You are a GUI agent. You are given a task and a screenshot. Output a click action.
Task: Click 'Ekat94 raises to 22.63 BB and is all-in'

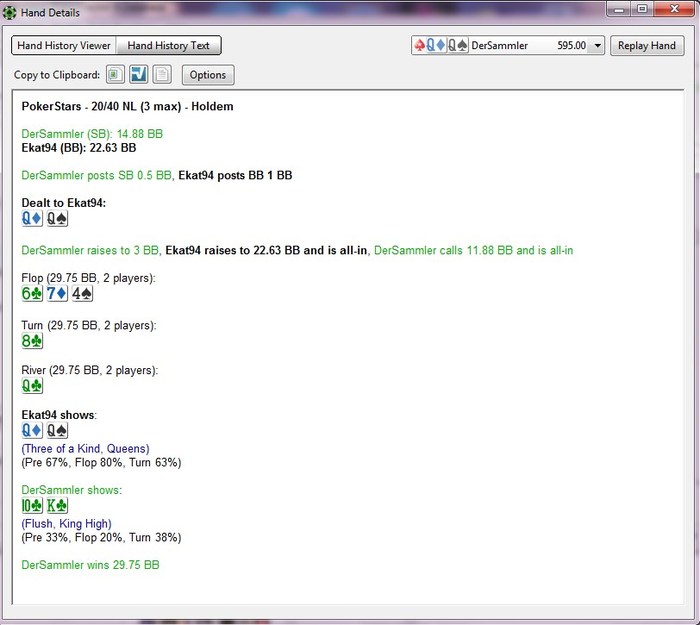coord(266,250)
